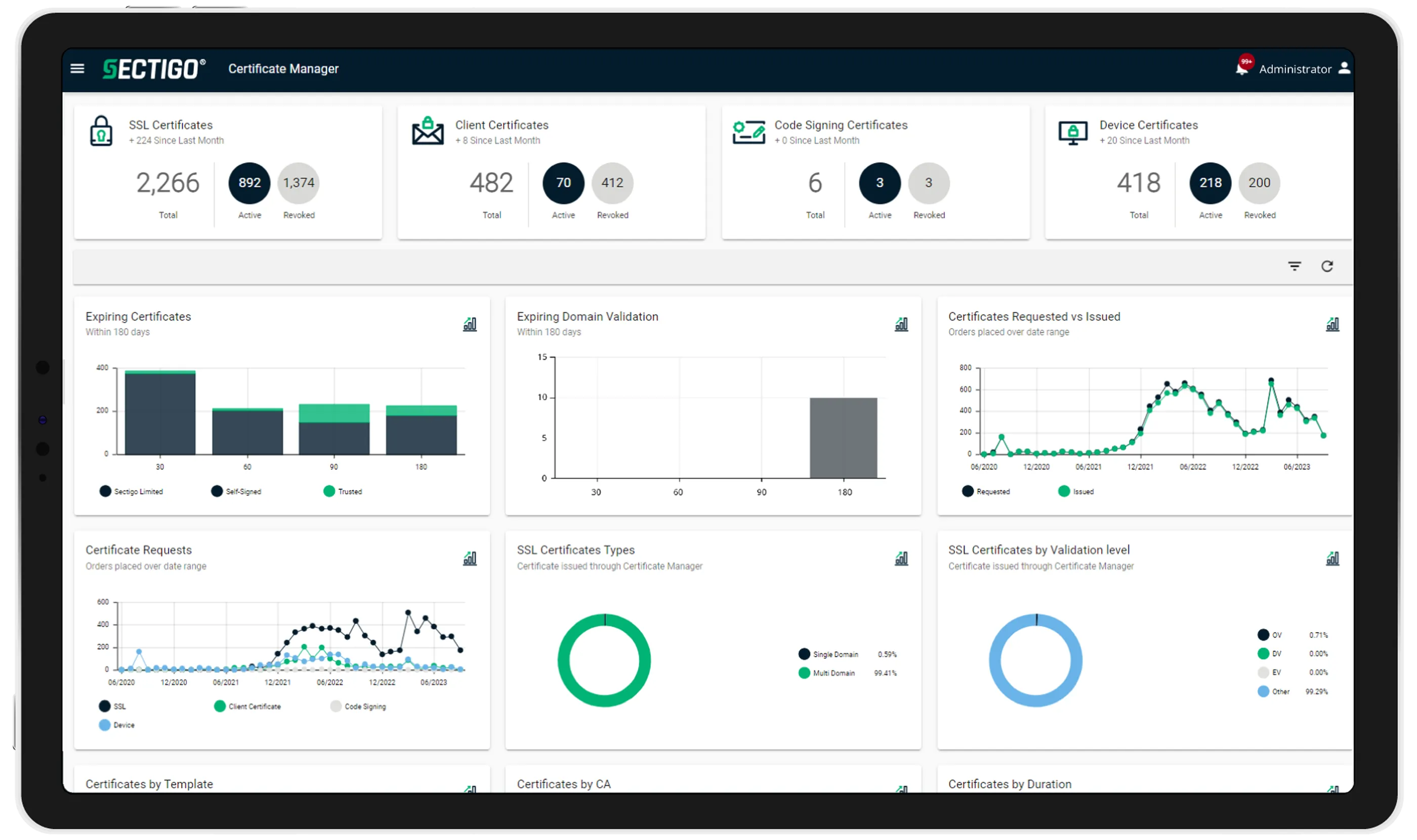The height and width of the screenshot is (840, 1417).
Task: Open Certificates Requested vs Issued report icon
Action: click(1332, 324)
